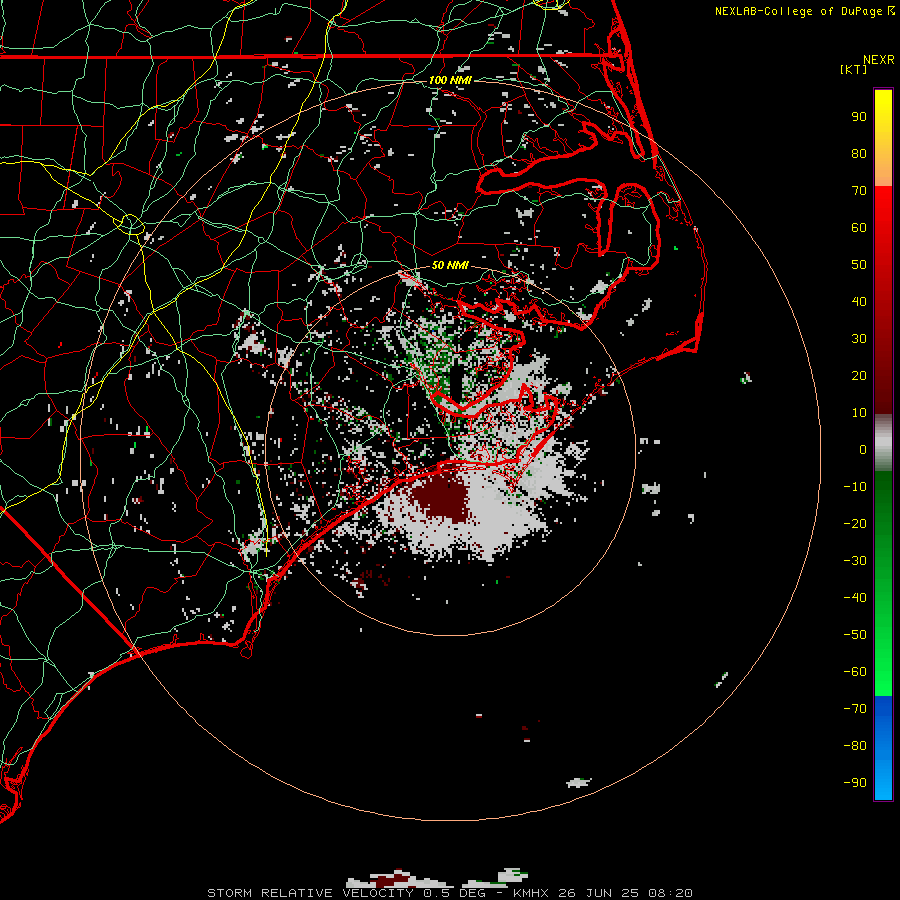Click the KMHX station ID in caption
This screenshot has height=900, width=900.
click(530, 893)
